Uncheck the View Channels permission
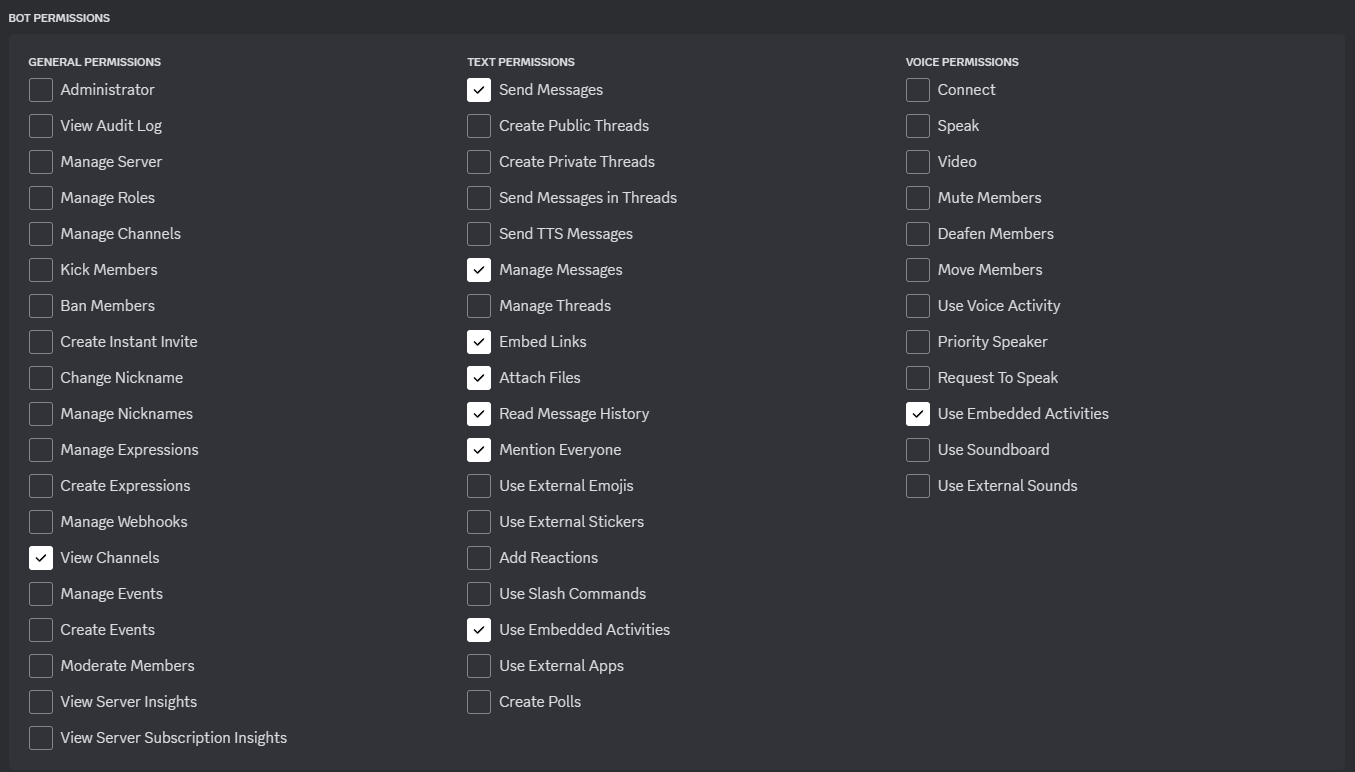 click(x=40, y=557)
